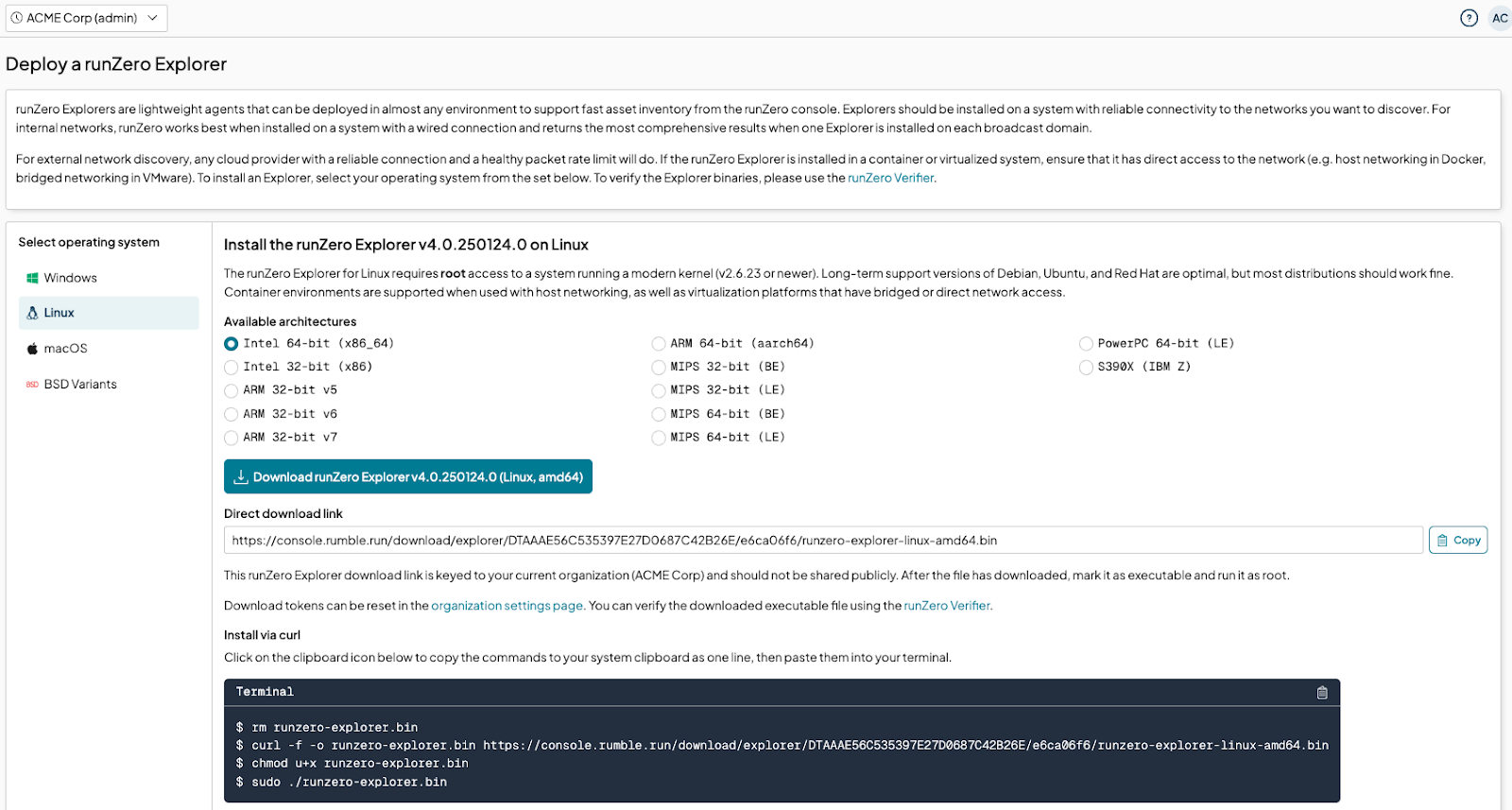Click the BSD icon in sidebar
This screenshot has height=810, width=1512.
32,385
